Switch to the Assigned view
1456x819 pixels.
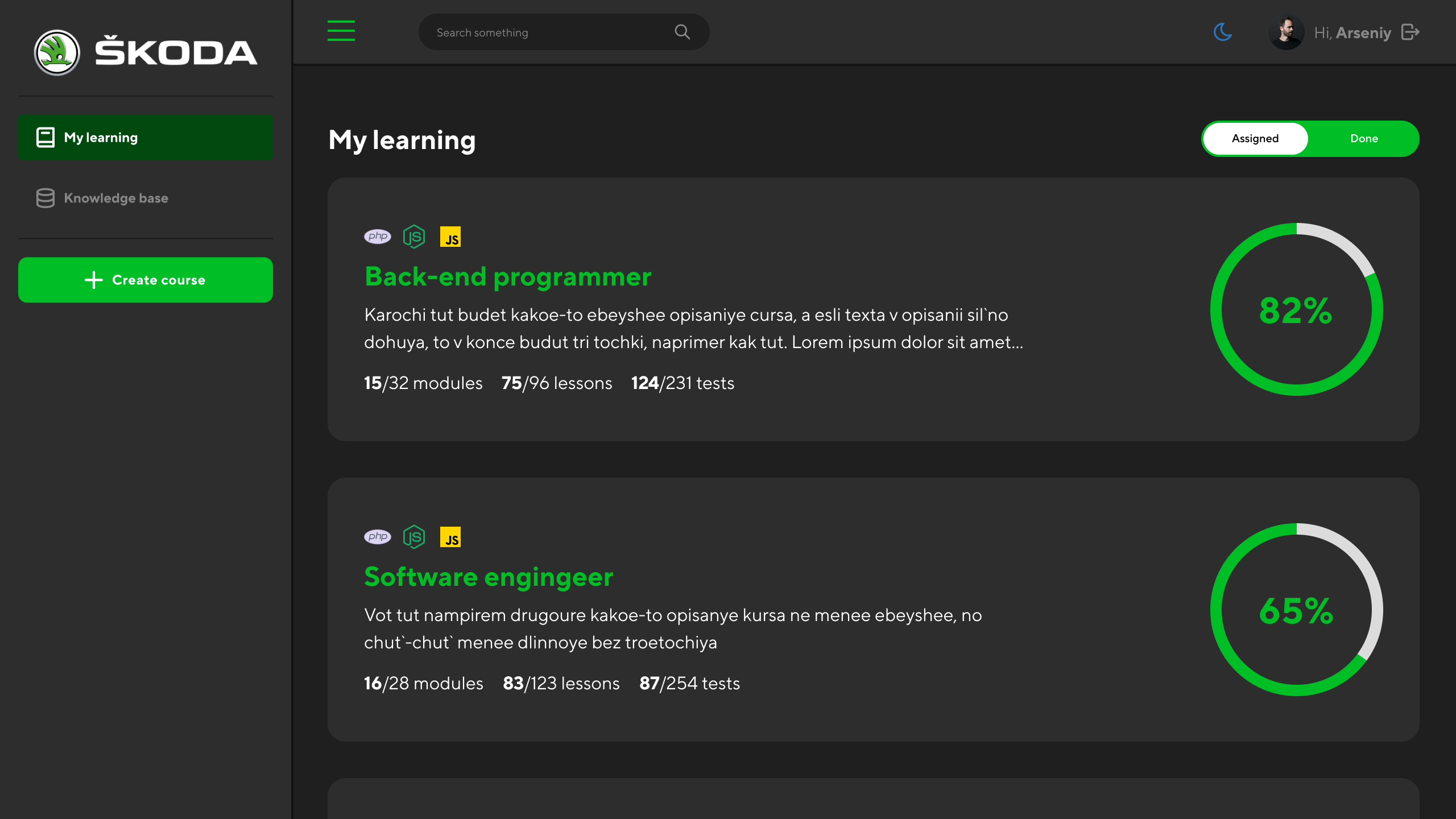(1255, 139)
